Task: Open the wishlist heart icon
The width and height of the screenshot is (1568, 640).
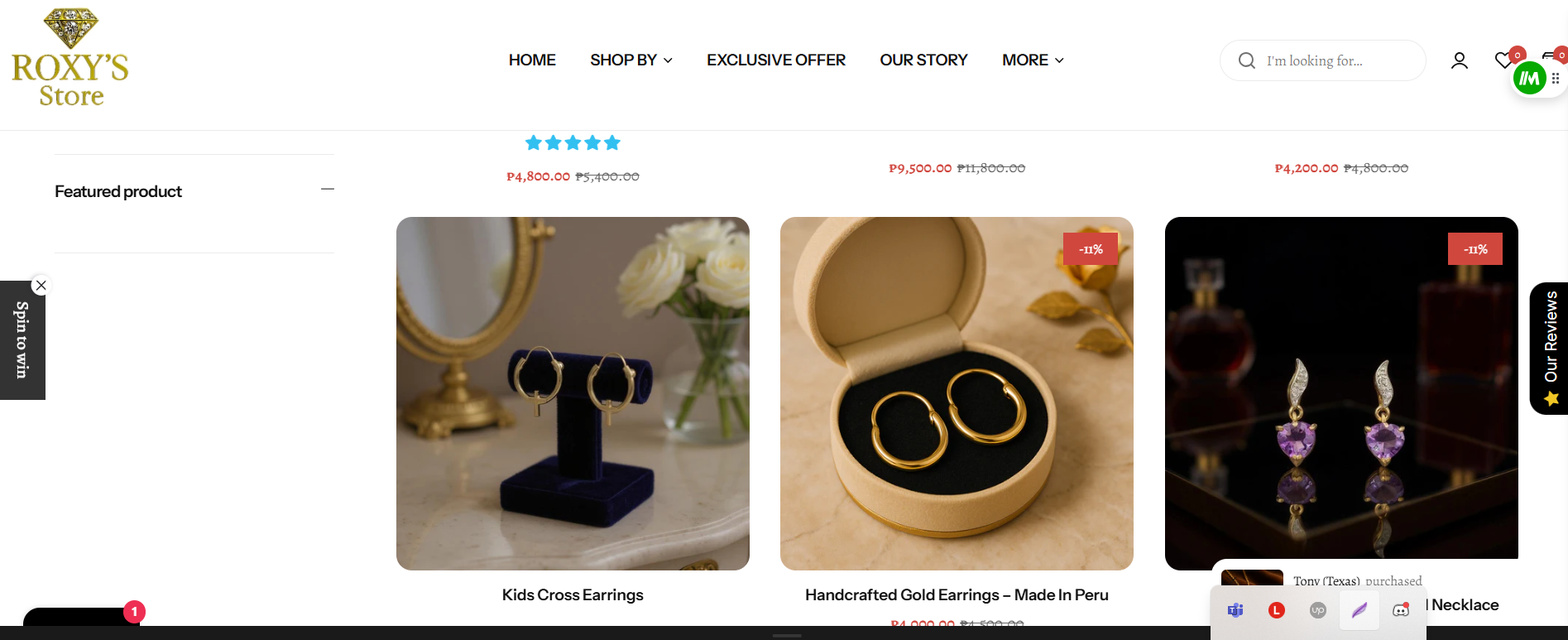Action: click(1503, 60)
